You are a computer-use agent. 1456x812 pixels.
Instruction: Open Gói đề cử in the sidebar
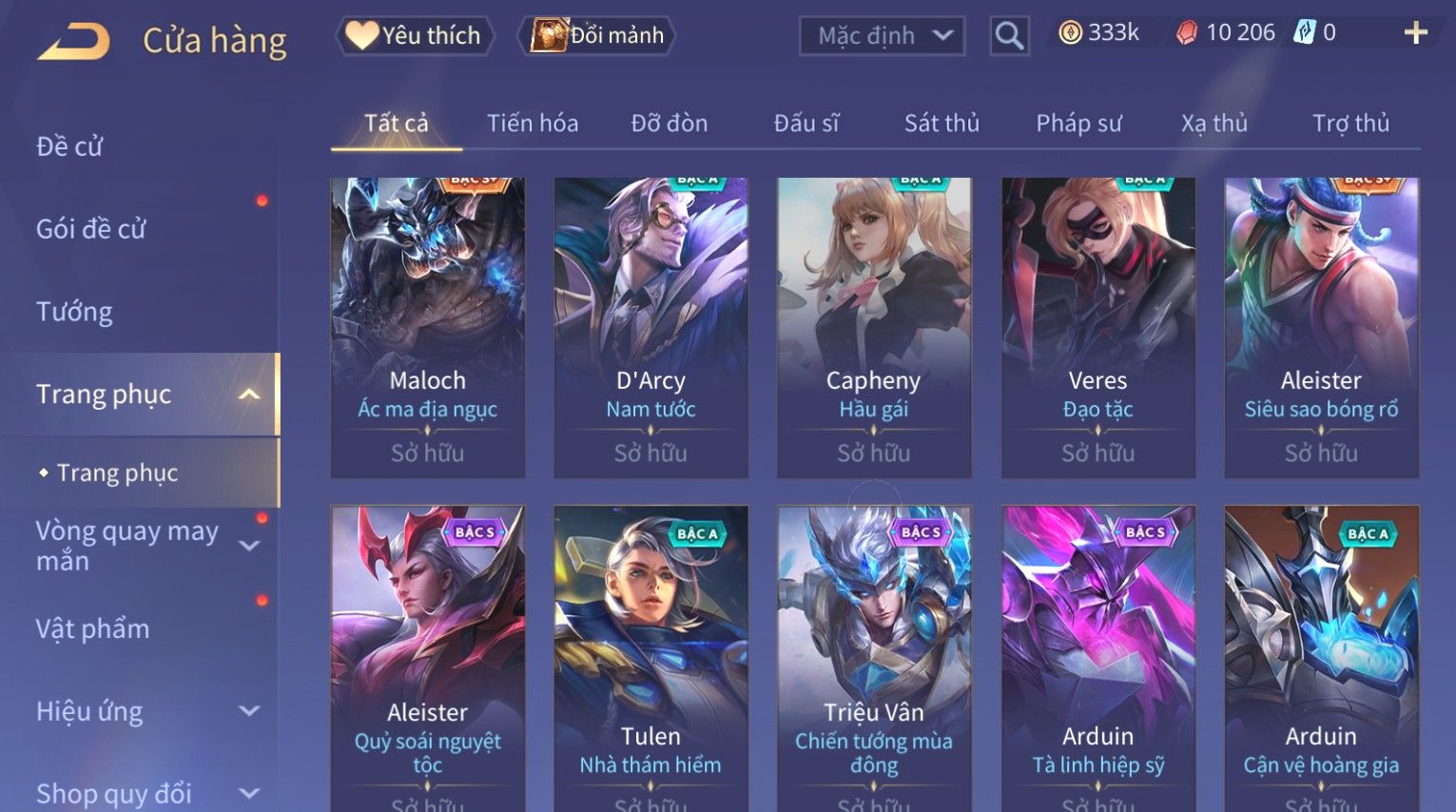click(91, 229)
